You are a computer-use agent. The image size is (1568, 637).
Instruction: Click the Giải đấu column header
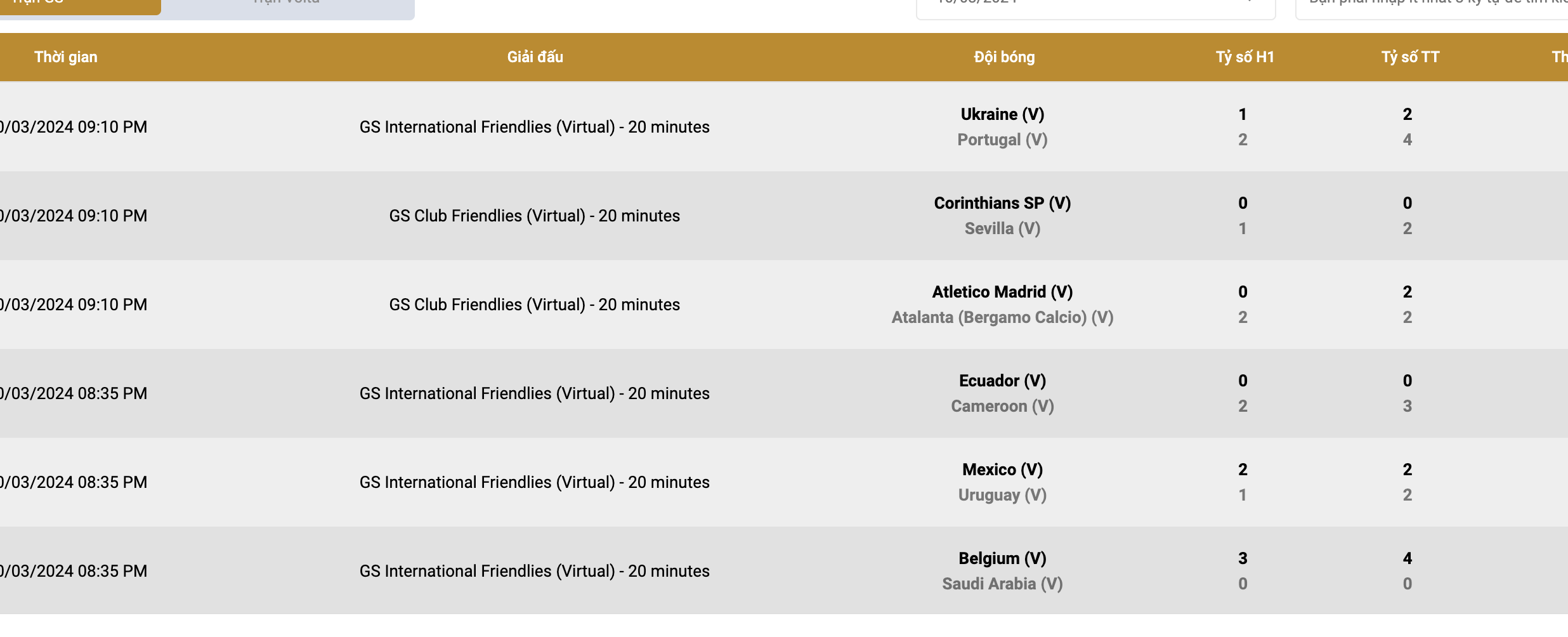click(x=535, y=57)
